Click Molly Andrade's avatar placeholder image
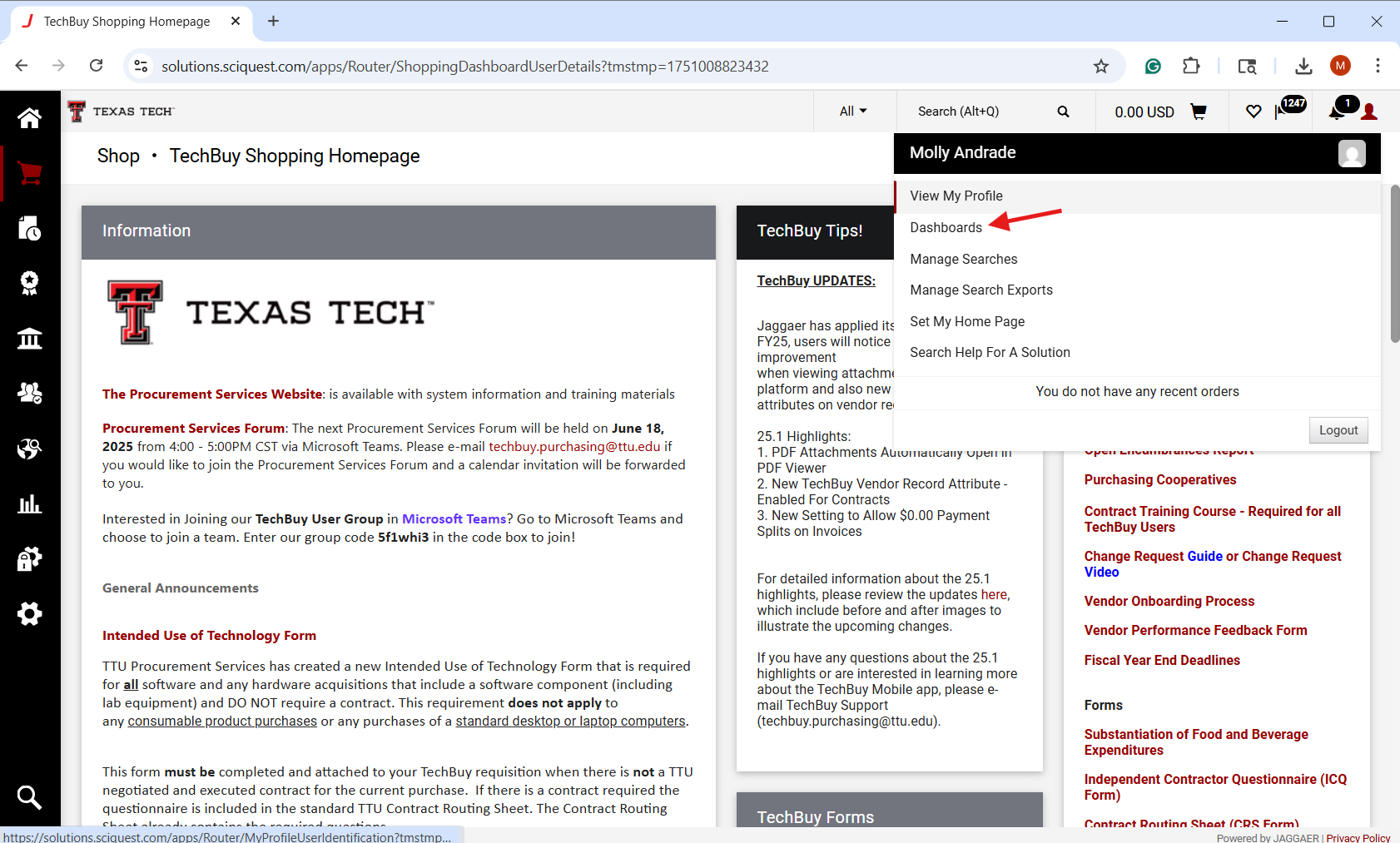 coord(1352,153)
